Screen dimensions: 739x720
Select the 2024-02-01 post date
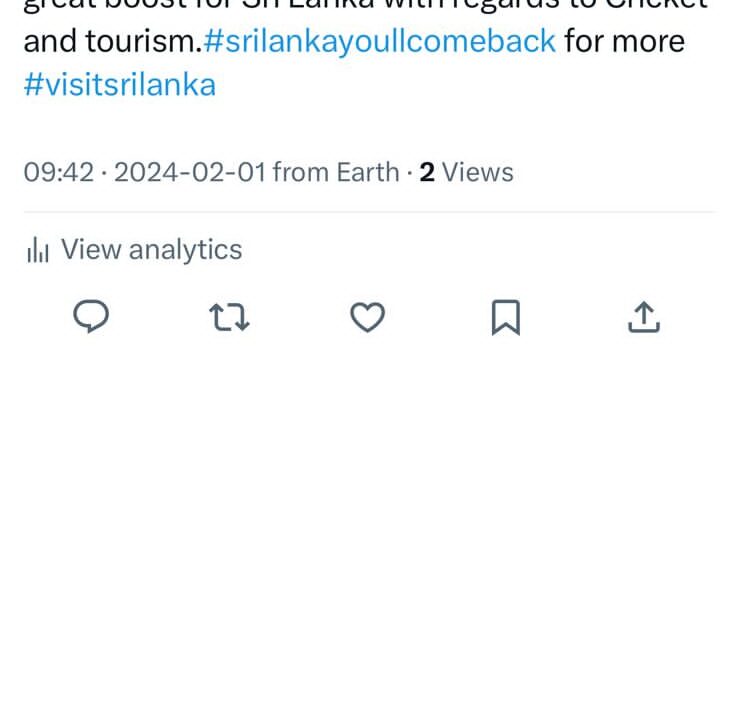click(x=189, y=172)
